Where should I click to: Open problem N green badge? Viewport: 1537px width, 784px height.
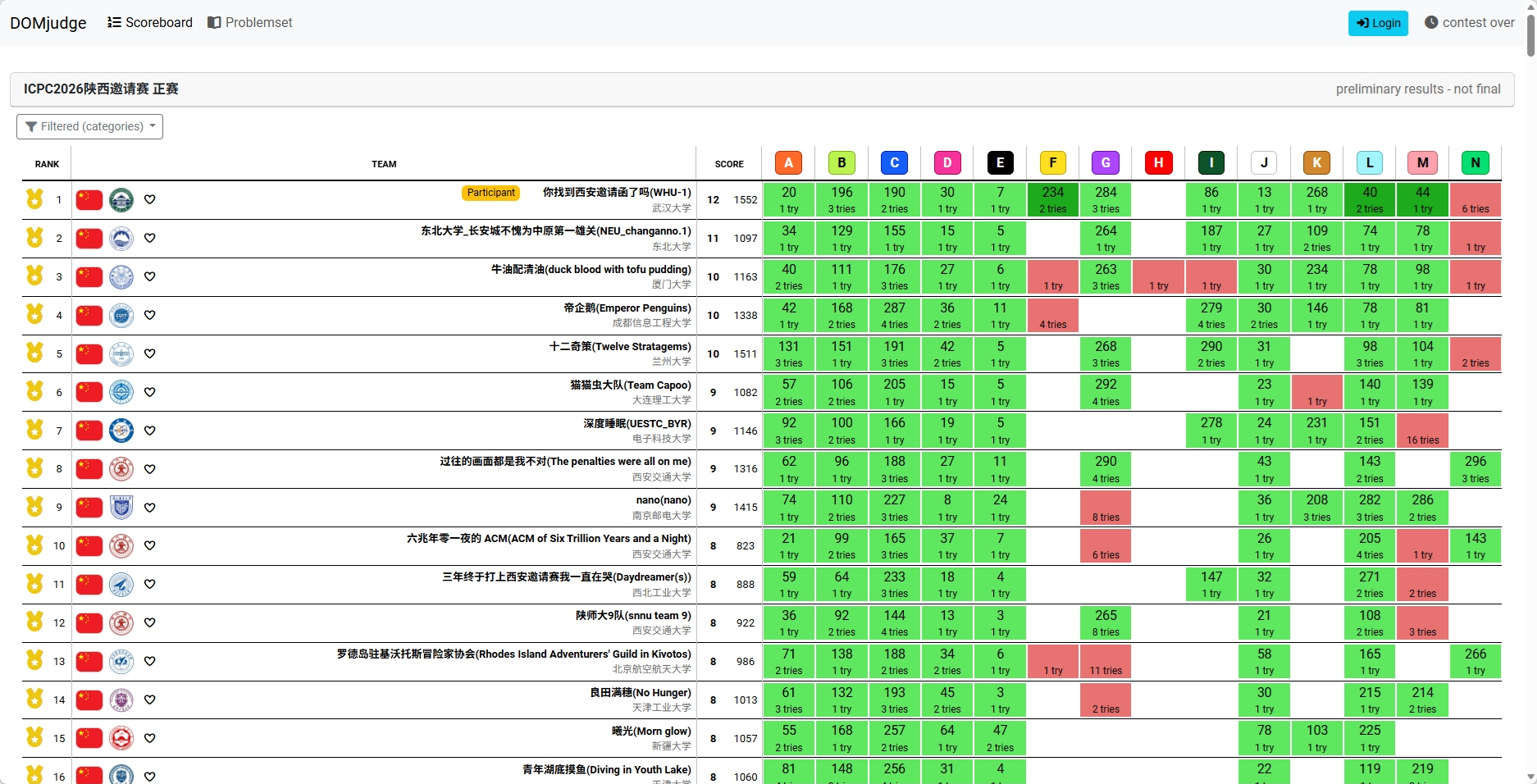click(1475, 163)
